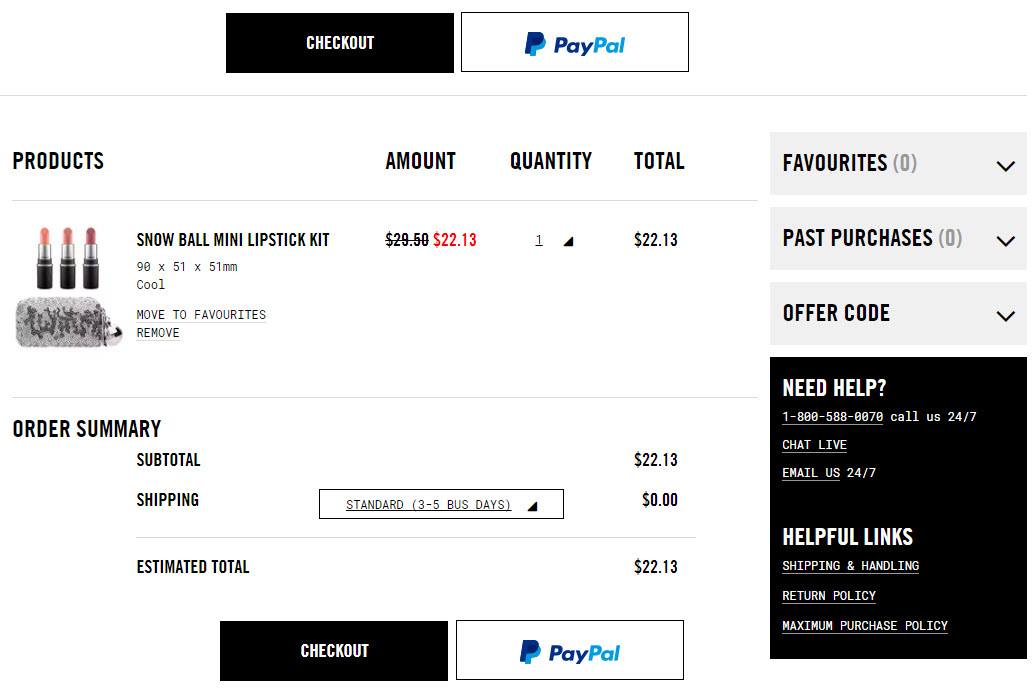1036x691 pixels.
Task: Open the Standard shipping method dropdown
Action: click(x=441, y=504)
